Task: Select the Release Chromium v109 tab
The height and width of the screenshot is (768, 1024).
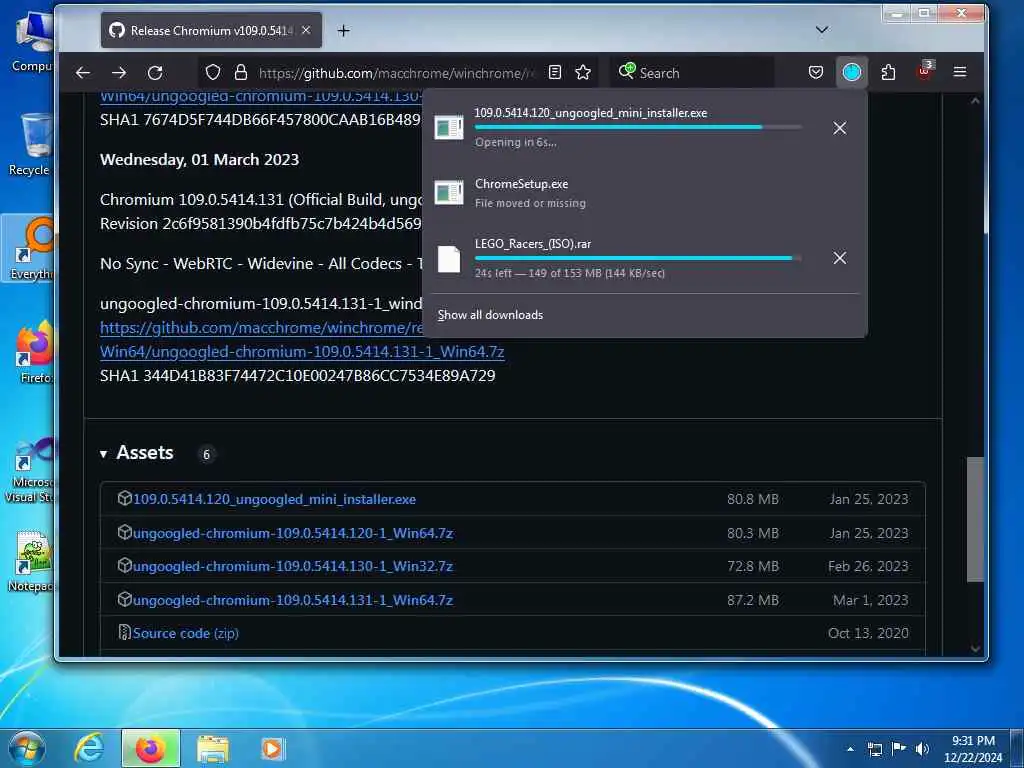Action: [x=211, y=30]
